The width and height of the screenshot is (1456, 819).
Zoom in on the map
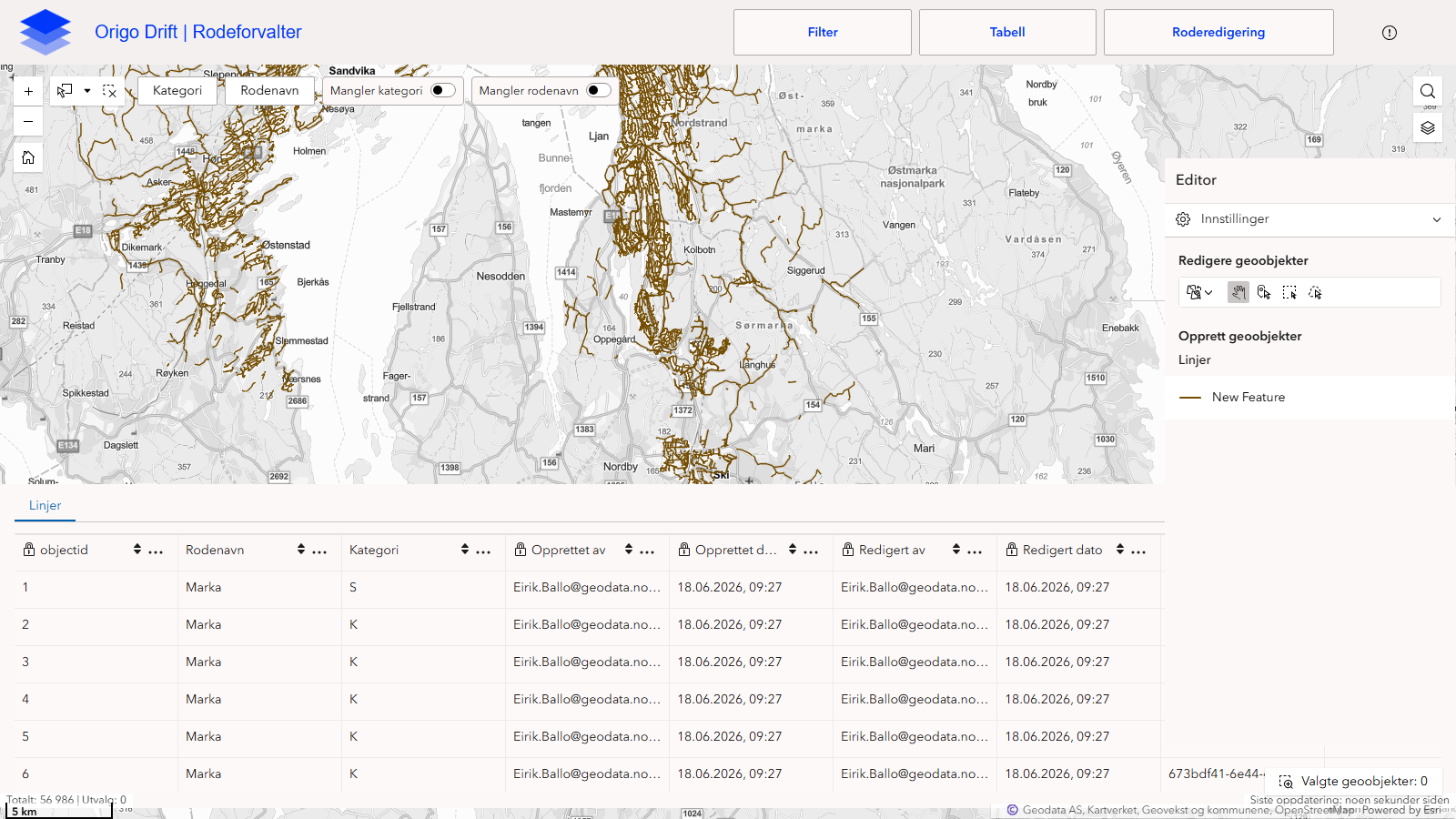point(28,91)
